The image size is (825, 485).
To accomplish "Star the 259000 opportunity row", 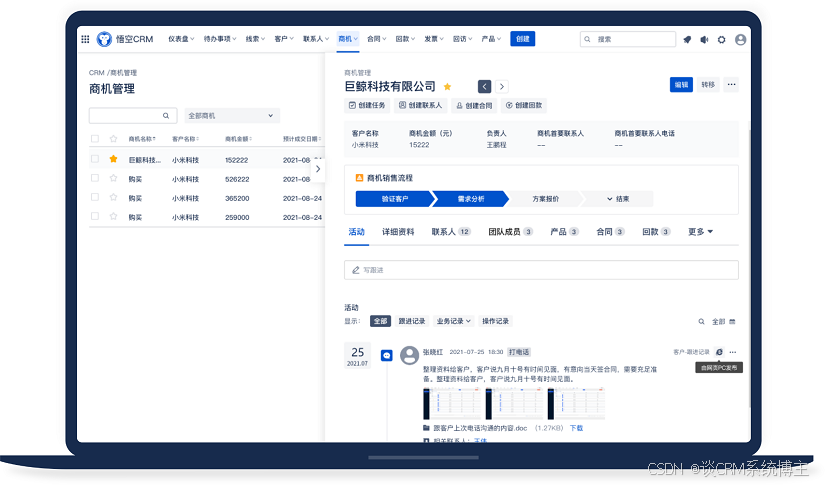I will 113,216.
